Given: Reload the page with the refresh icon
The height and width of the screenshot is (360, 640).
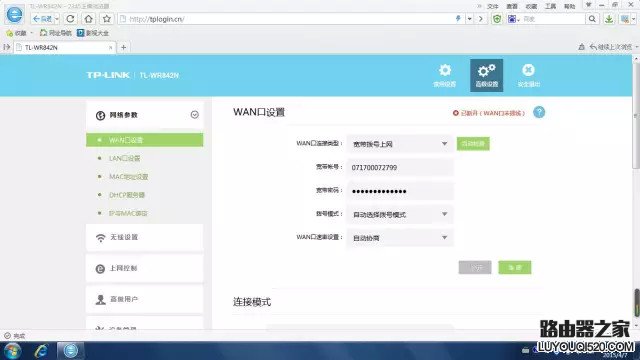Looking at the screenshot, I should coord(70,19).
